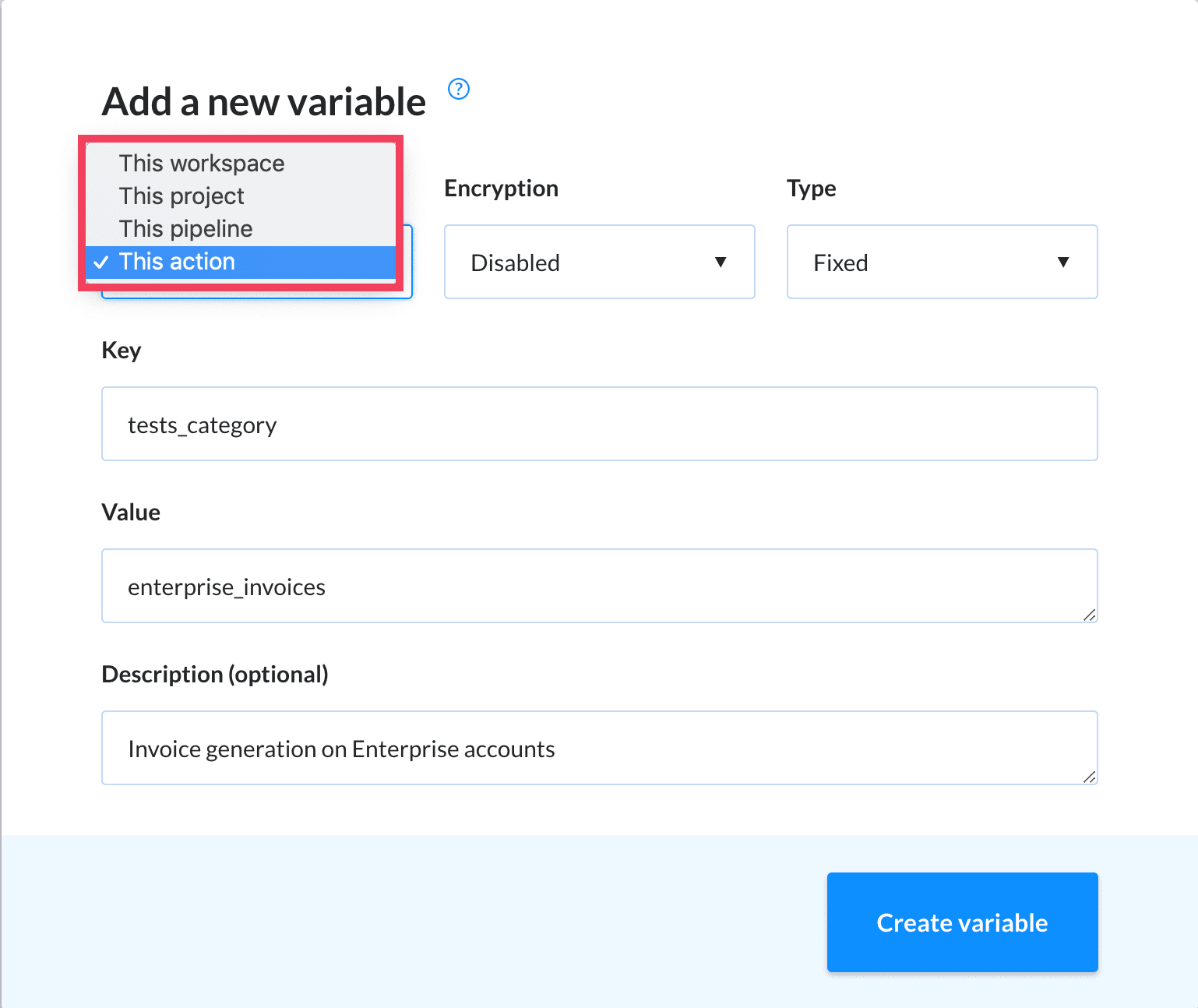Pick This pipeline in the scope list
Screen dimensions: 1198x1008
pos(186,229)
